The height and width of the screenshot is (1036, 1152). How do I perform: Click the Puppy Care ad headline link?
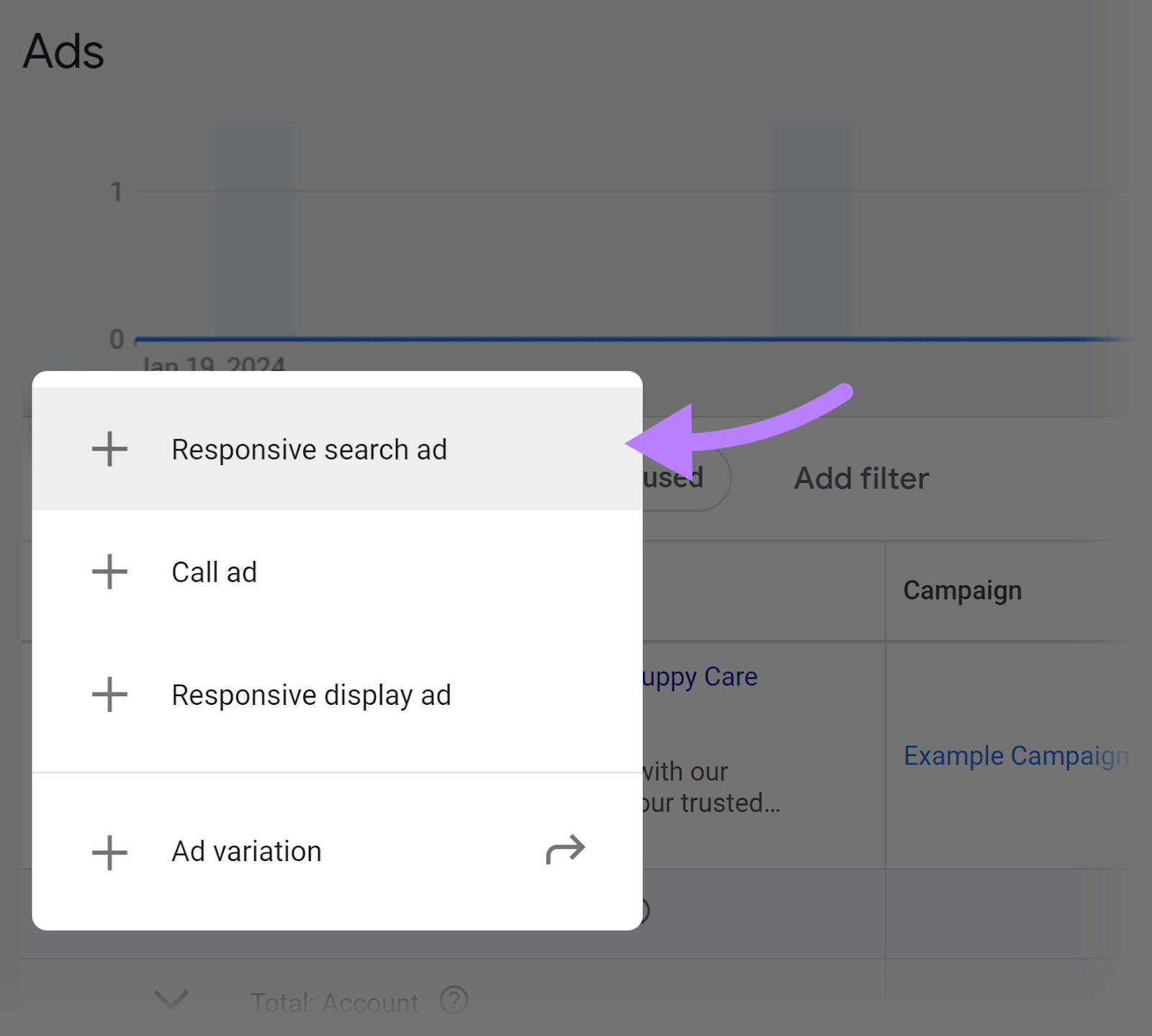[x=702, y=676]
